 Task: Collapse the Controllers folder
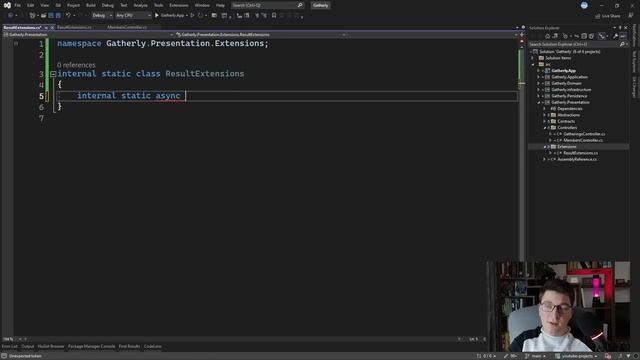[x=544, y=128]
